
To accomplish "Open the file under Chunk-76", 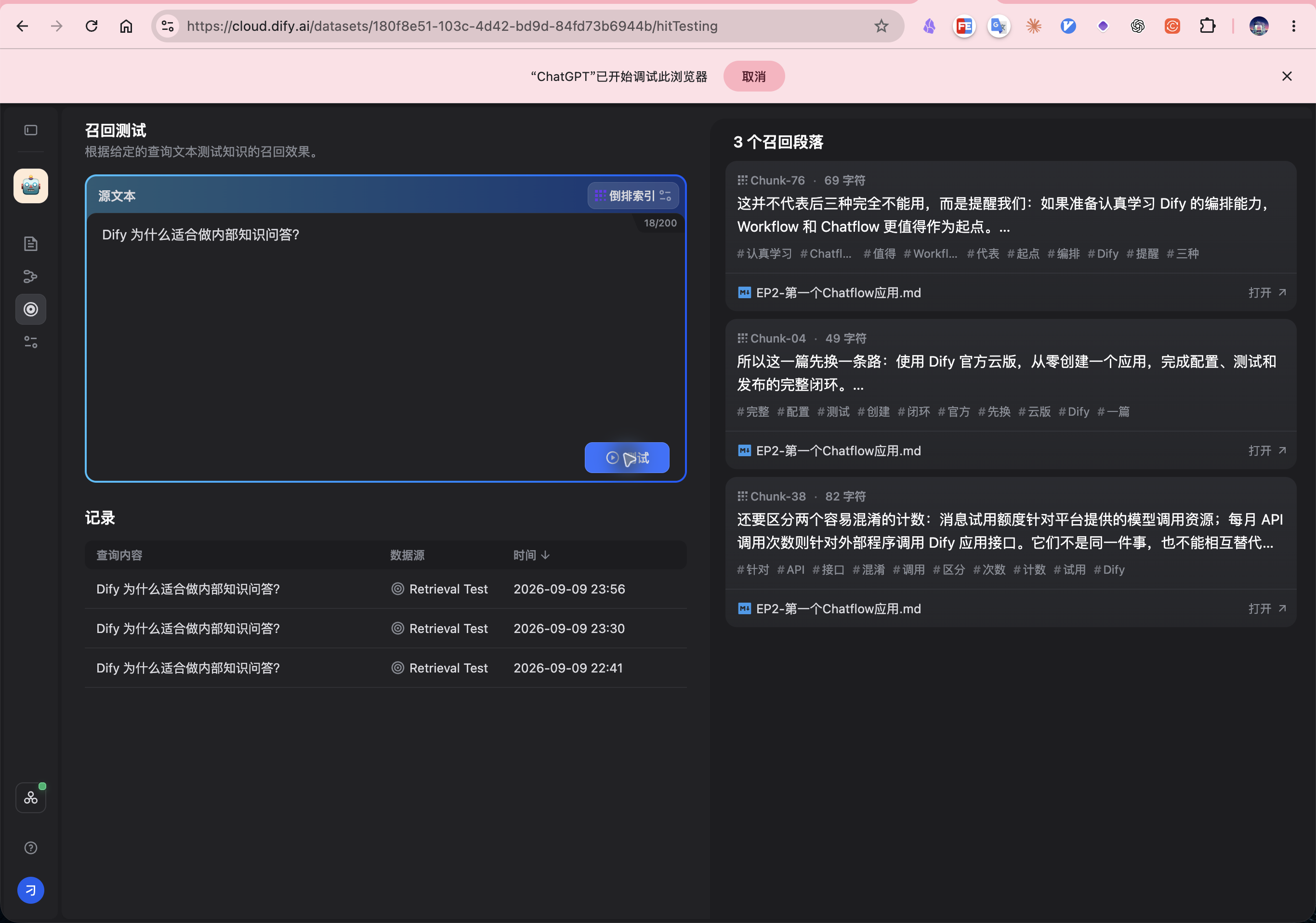I will (x=1267, y=293).
